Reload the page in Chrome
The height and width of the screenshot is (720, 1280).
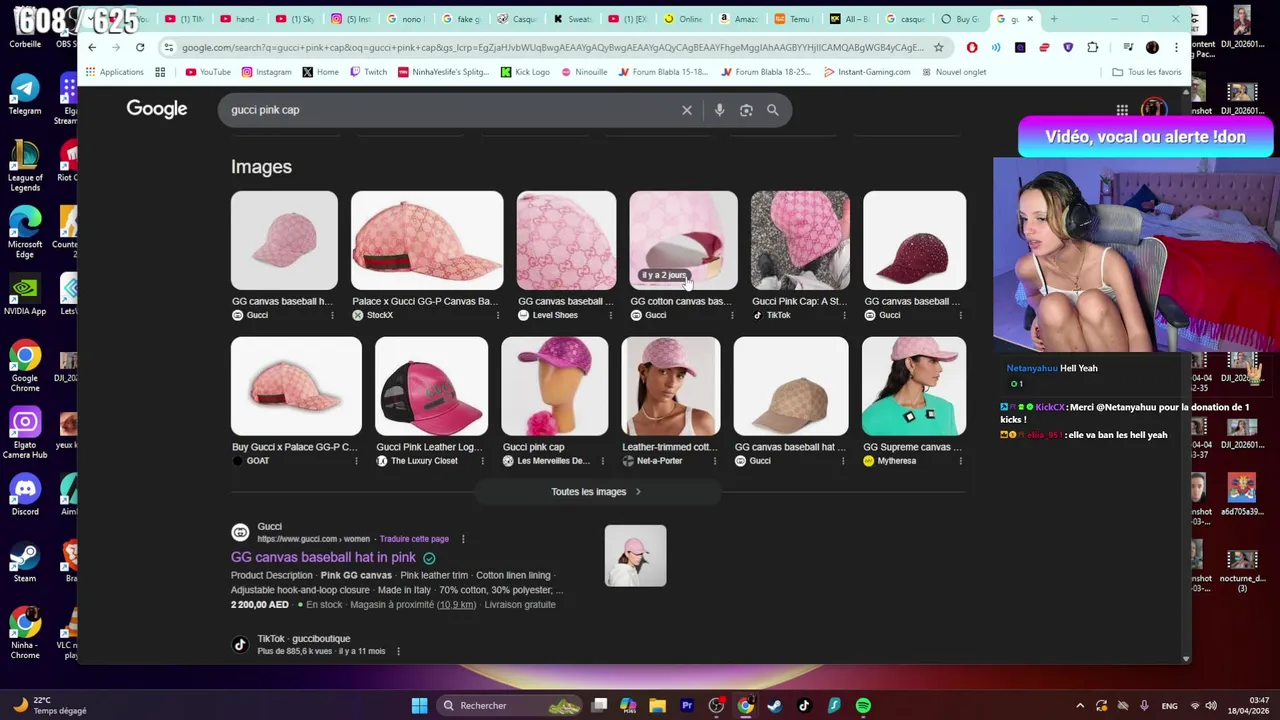tap(140, 47)
